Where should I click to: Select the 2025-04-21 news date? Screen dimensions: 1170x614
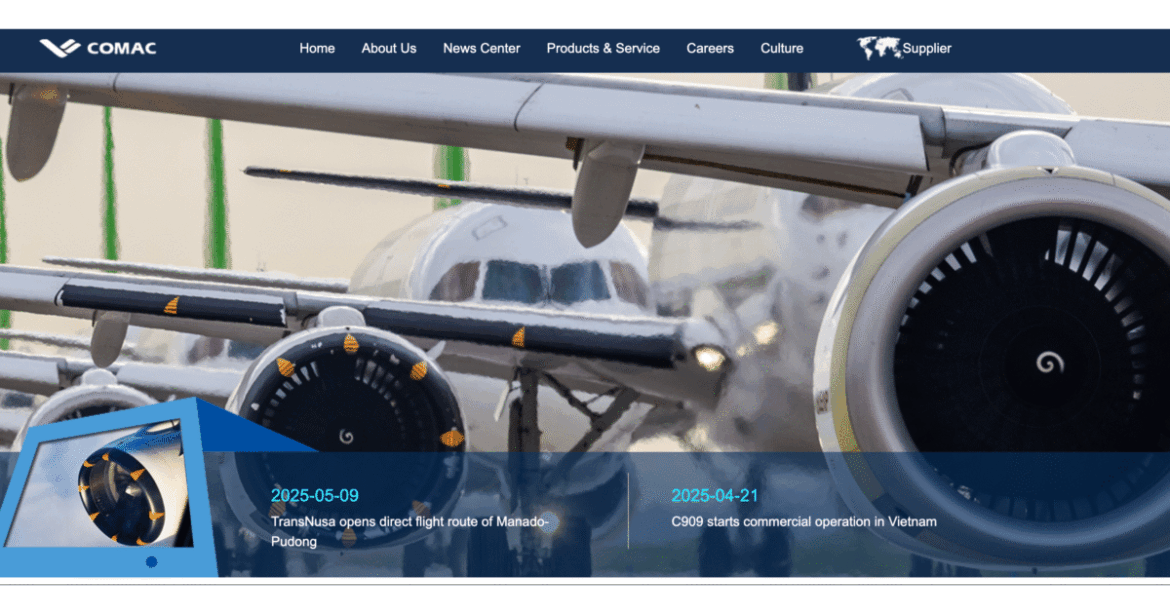pyautogui.click(x=714, y=495)
